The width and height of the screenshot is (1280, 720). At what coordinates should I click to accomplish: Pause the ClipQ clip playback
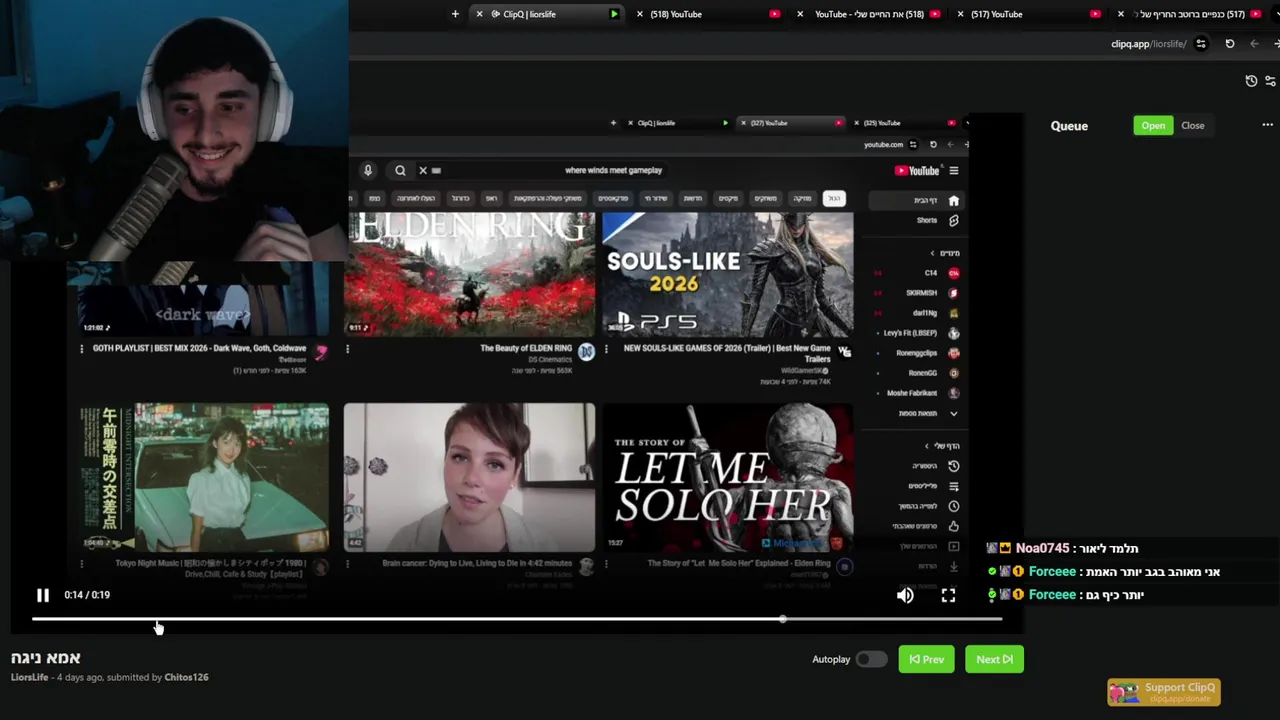[x=43, y=595]
